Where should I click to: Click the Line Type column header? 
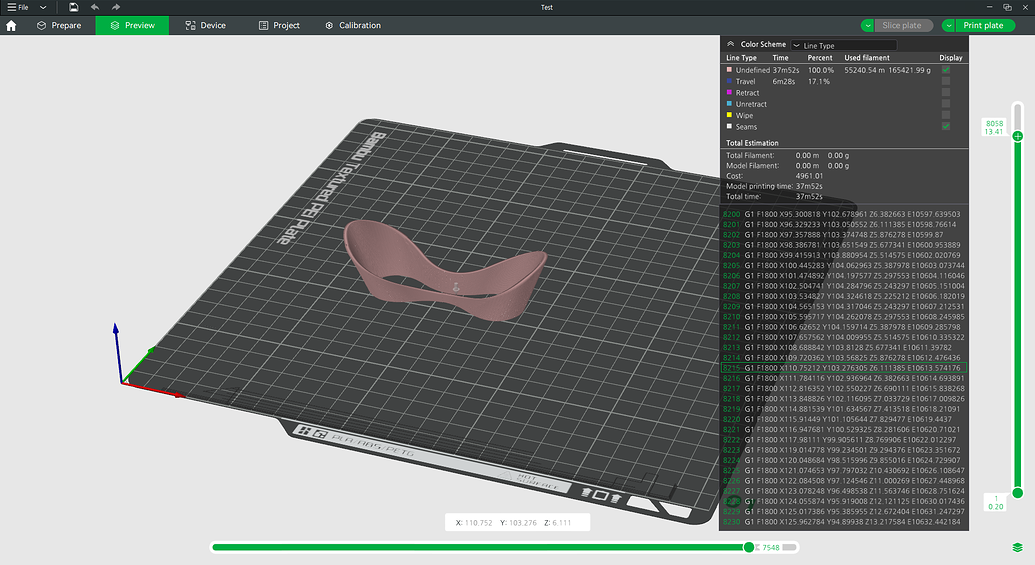(741, 58)
